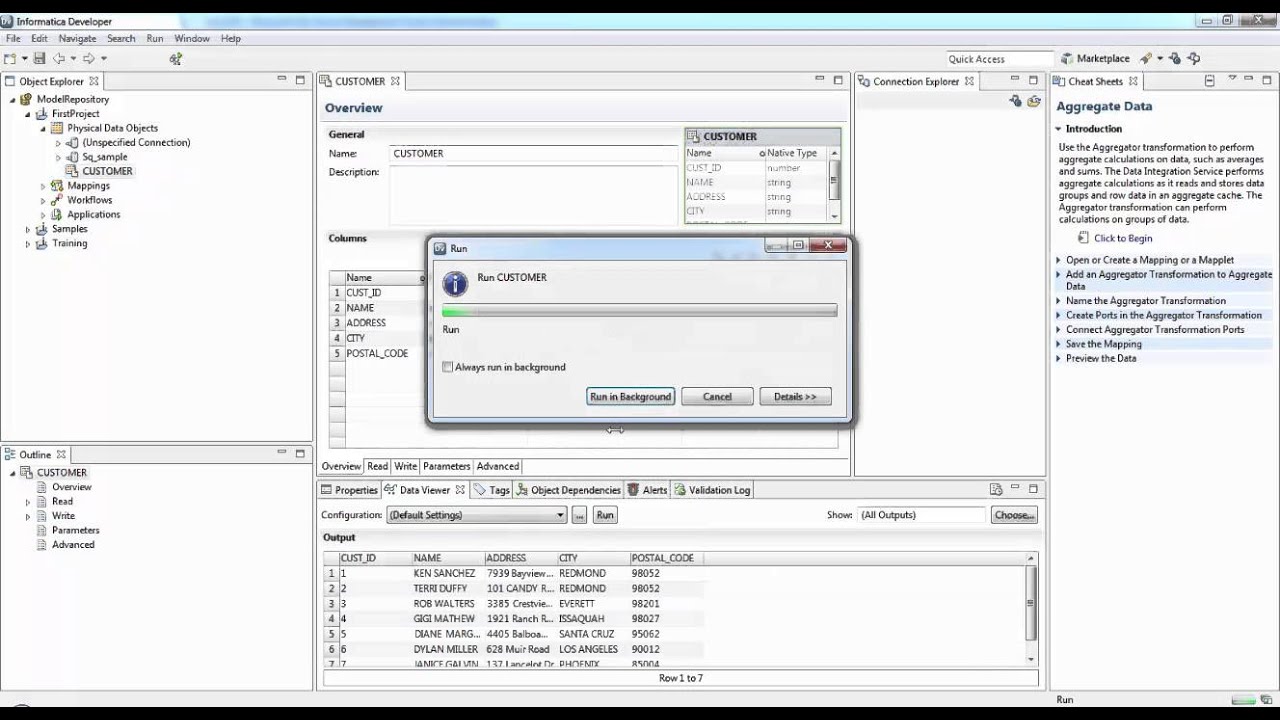Click the Details >> button

pyautogui.click(x=795, y=397)
